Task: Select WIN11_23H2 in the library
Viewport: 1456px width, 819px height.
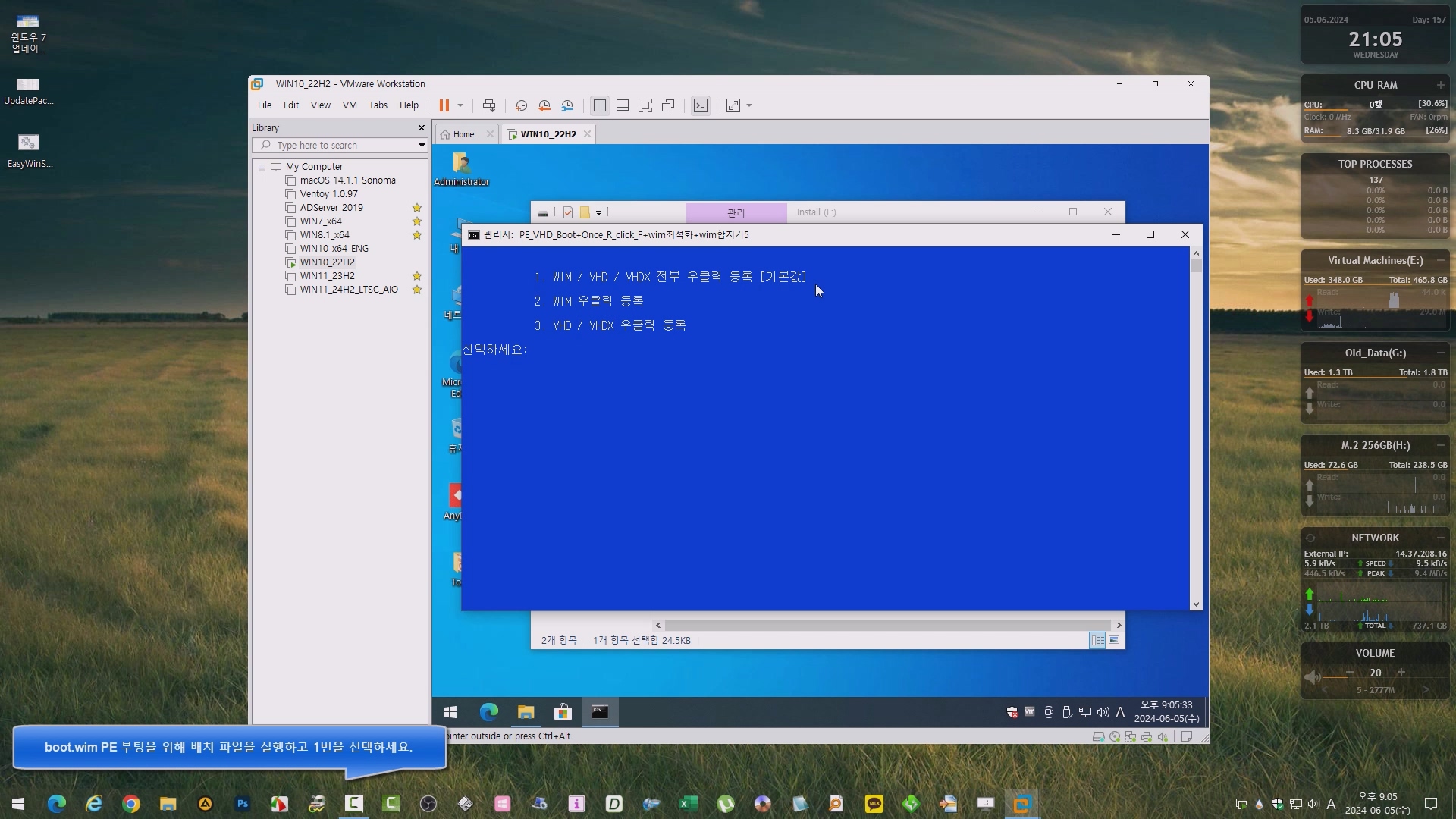Action: 327,276
